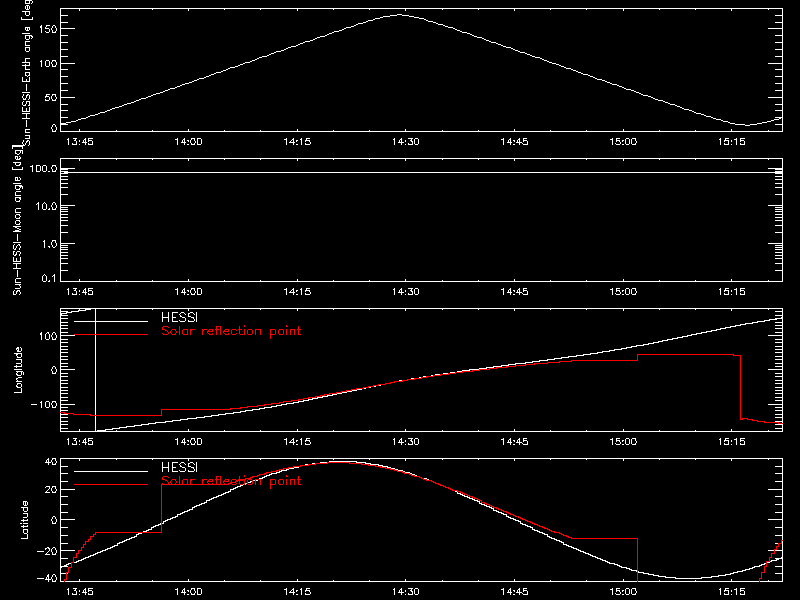Click 14:45 label under Latitude plot

pos(514,592)
